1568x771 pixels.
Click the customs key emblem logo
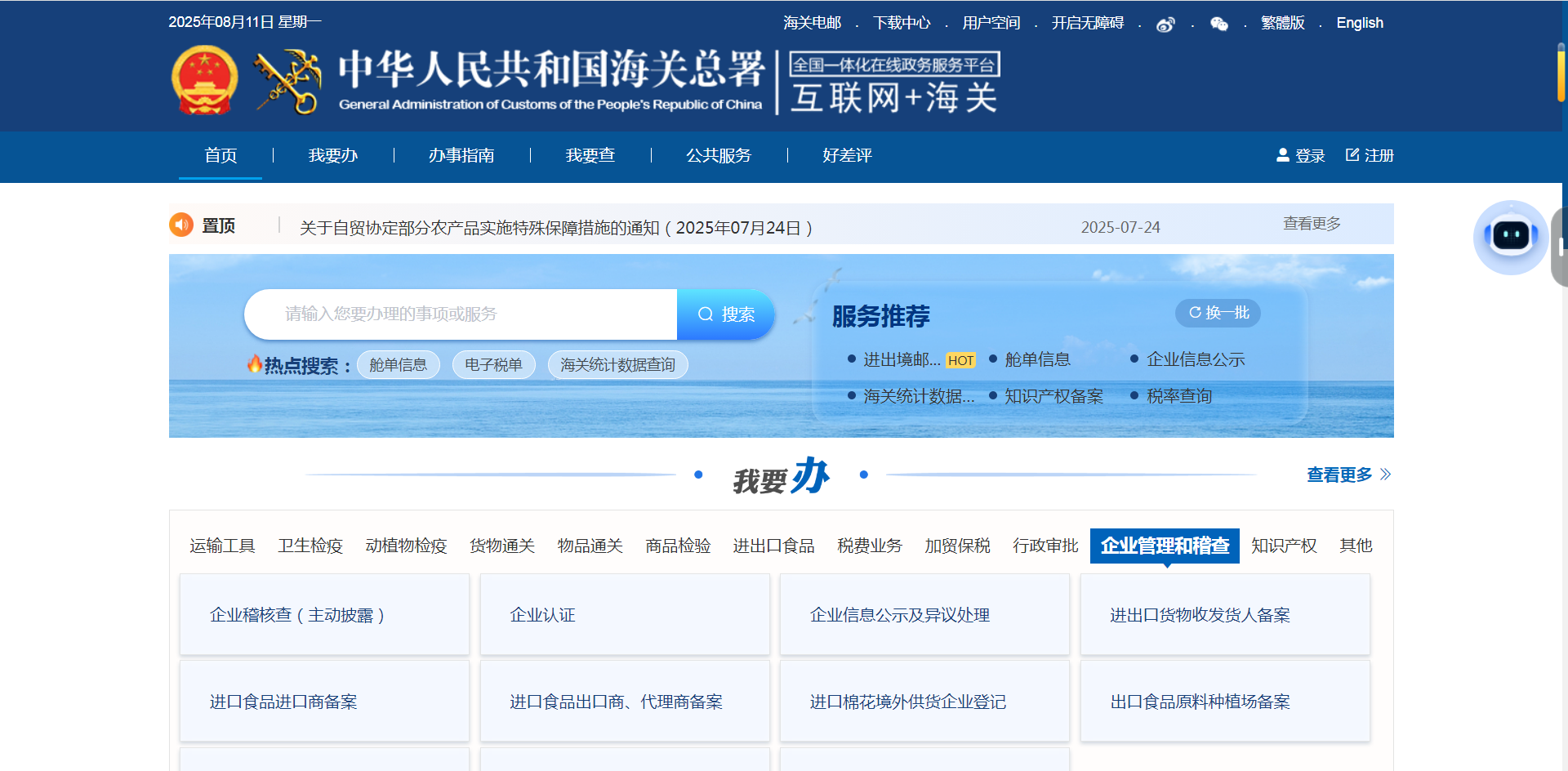[287, 81]
